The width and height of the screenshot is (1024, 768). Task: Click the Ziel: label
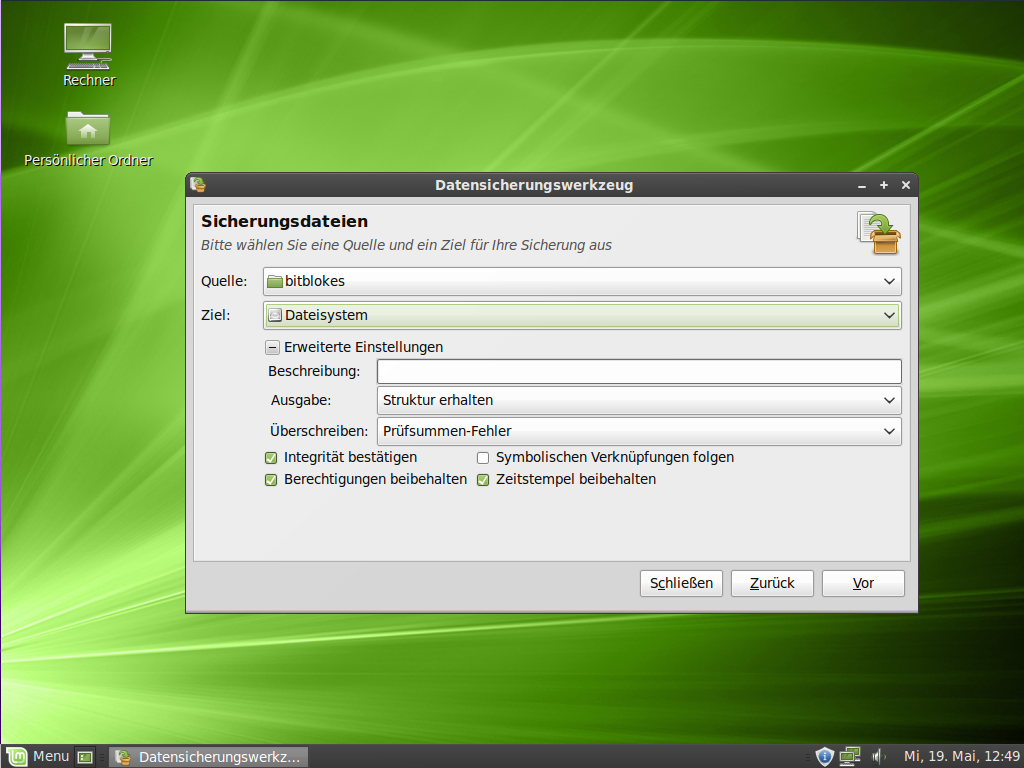(x=216, y=315)
